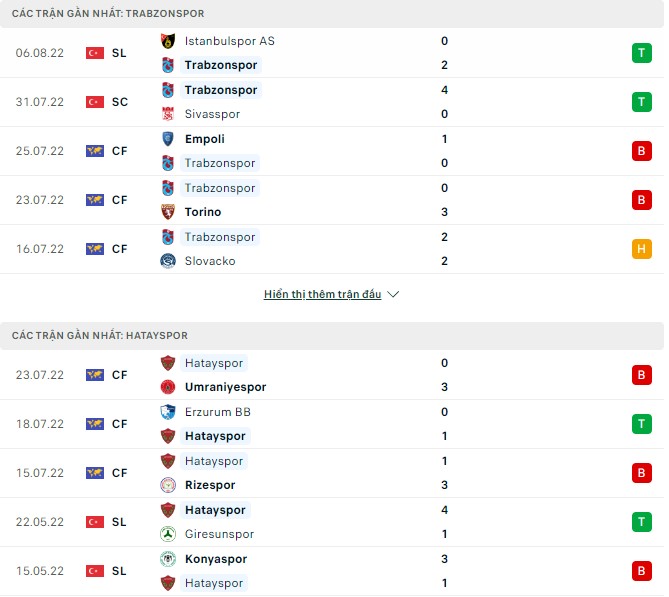Click the Erzurum BB club crest

coord(167,412)
